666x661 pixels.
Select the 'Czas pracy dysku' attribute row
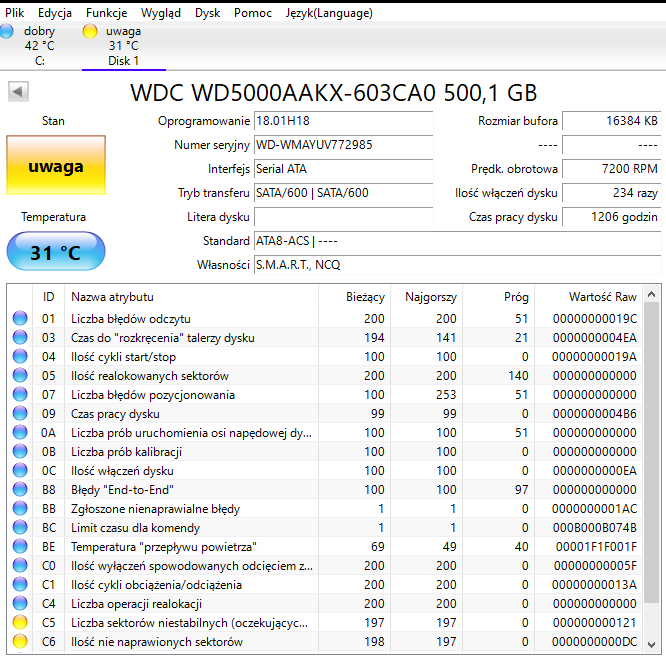point(325,413)
